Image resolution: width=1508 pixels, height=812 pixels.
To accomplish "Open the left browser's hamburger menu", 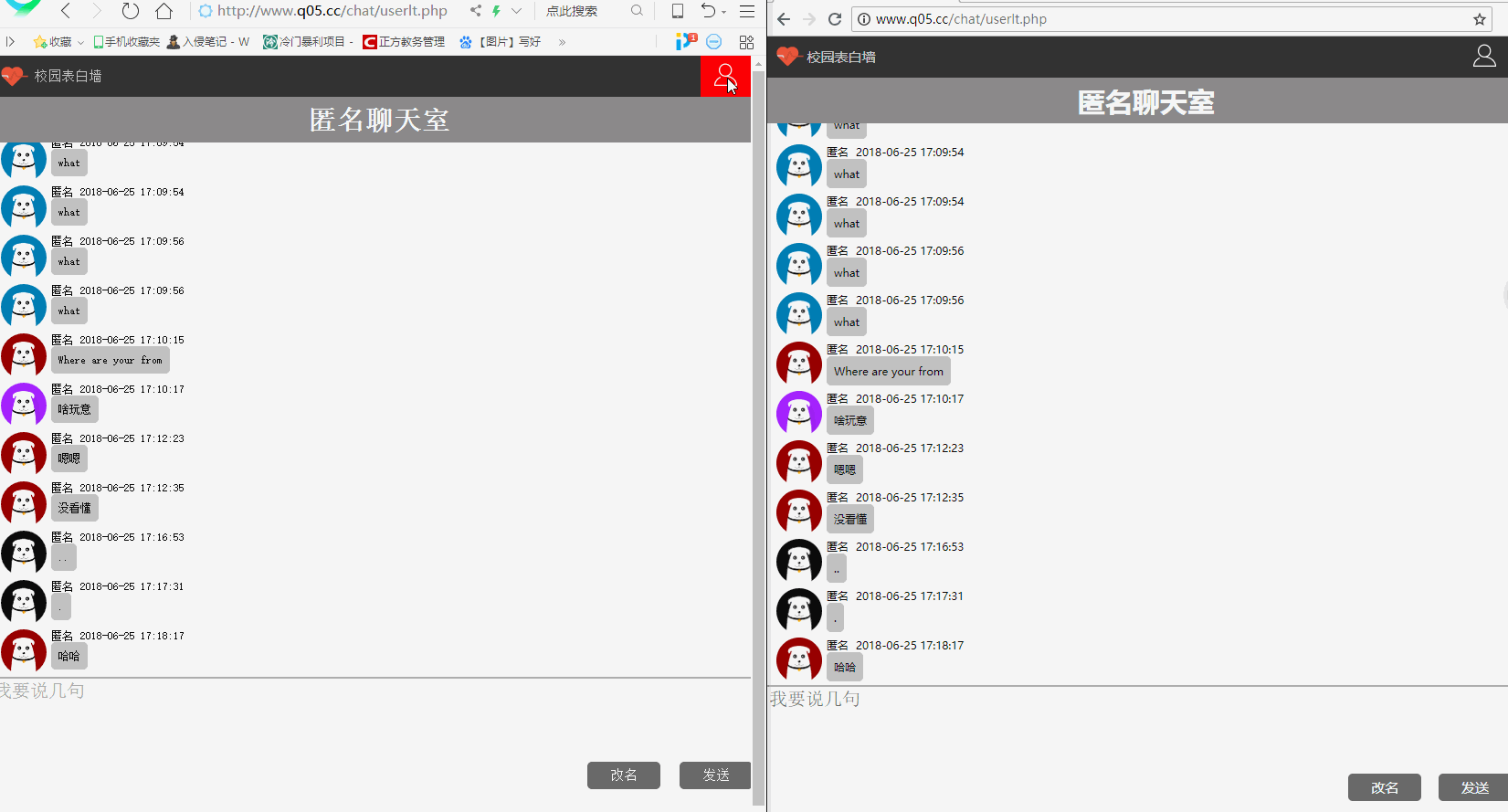I will (x=747, y=11).
